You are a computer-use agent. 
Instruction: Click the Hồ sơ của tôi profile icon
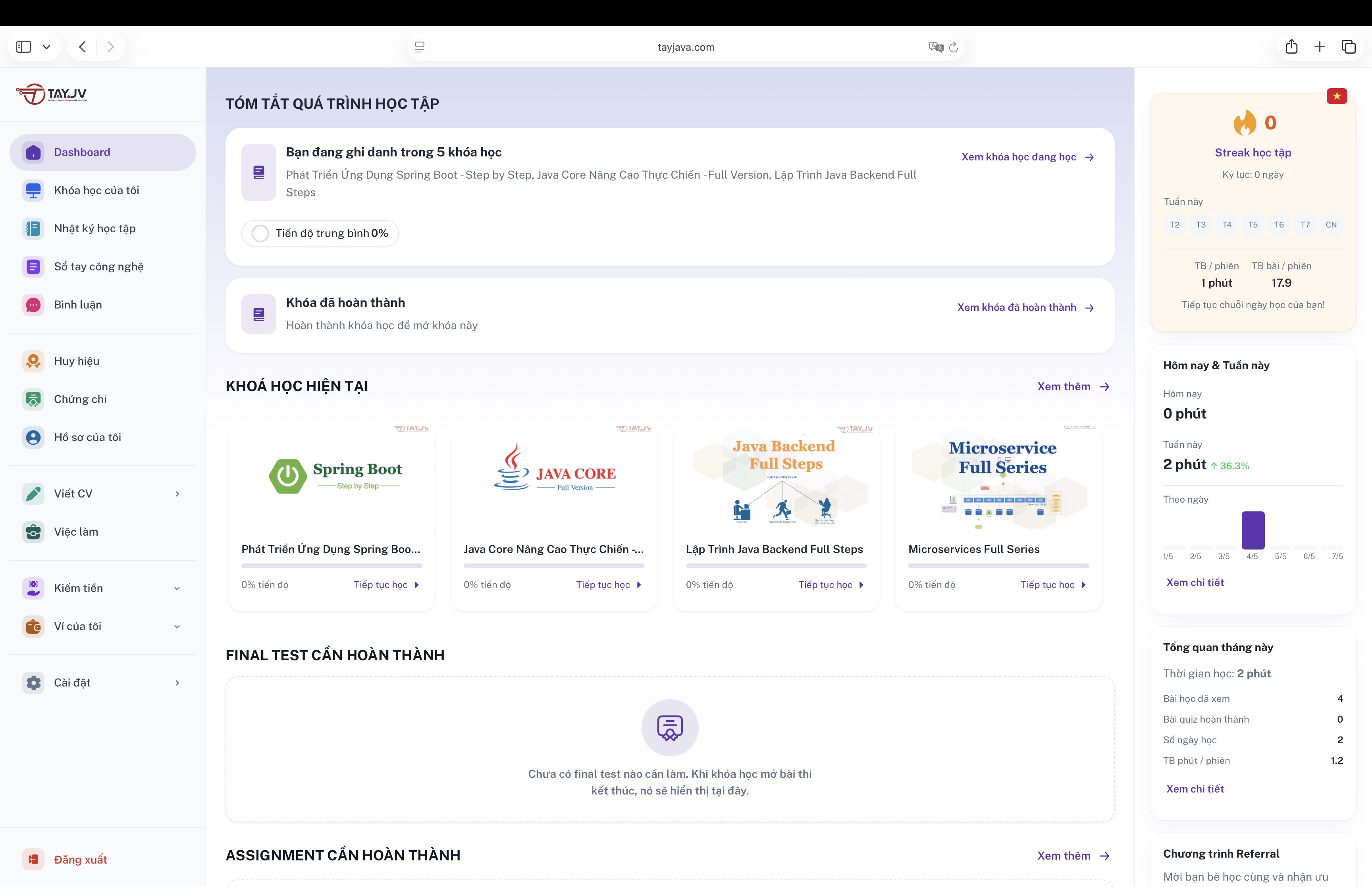[33, 437]
